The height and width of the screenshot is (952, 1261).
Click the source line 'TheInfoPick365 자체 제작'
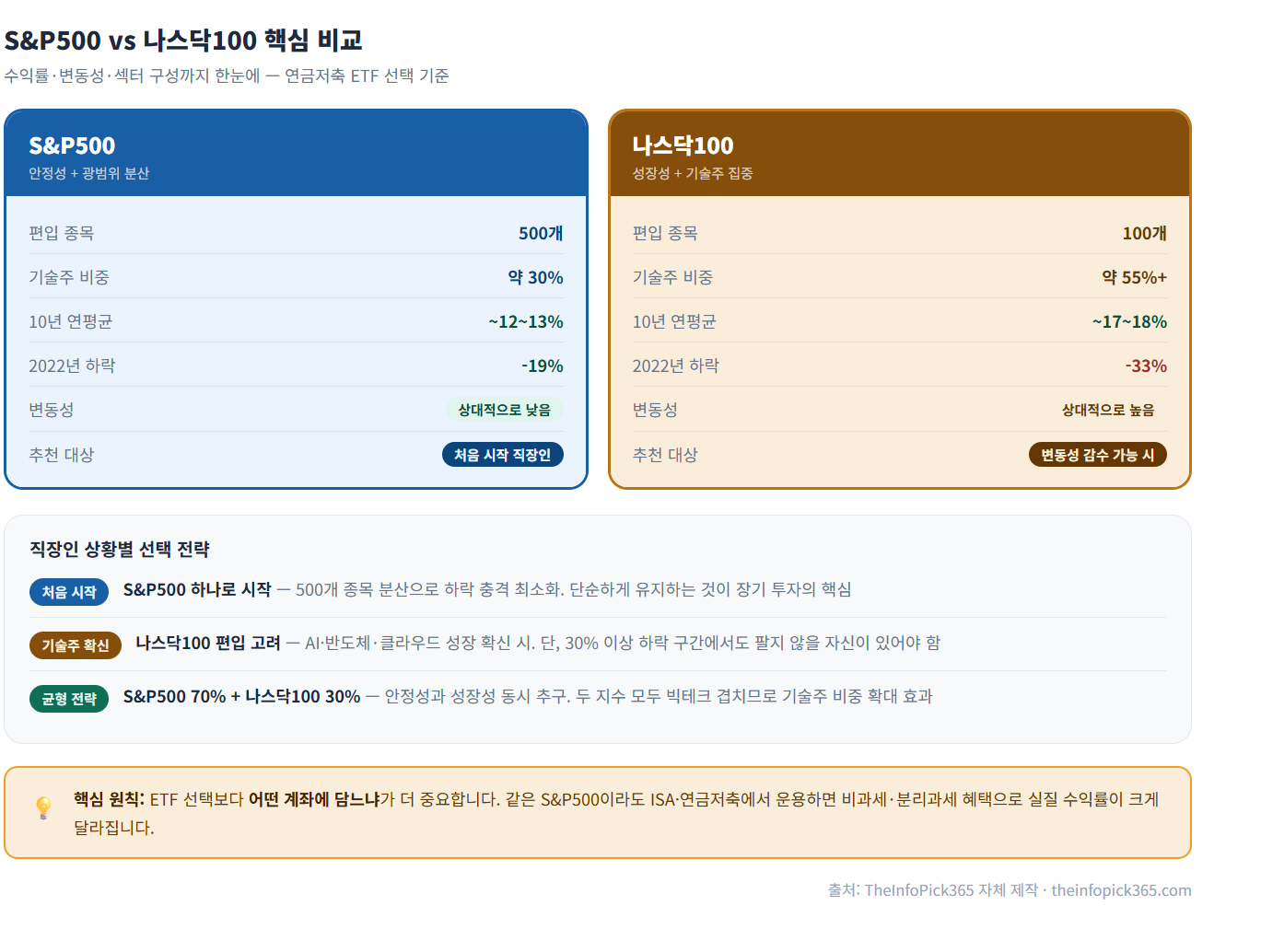pyautogui.click(x=952, y=890)
